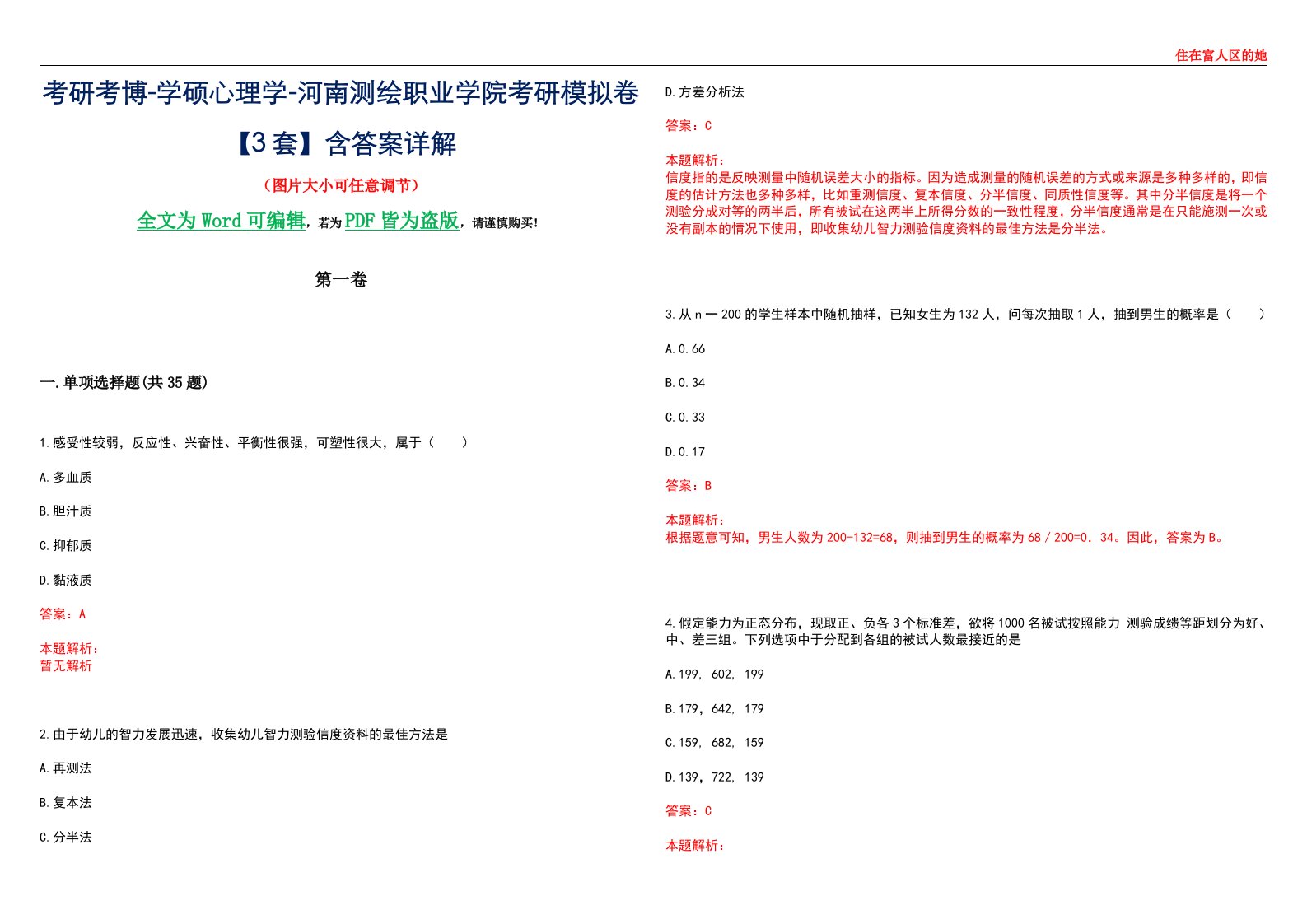Image resolution: width=1307 pixels, height=924 pixels.
Task: Click question 3 text starting 从n一200的学生样本
Action: (x=965, y=315)
